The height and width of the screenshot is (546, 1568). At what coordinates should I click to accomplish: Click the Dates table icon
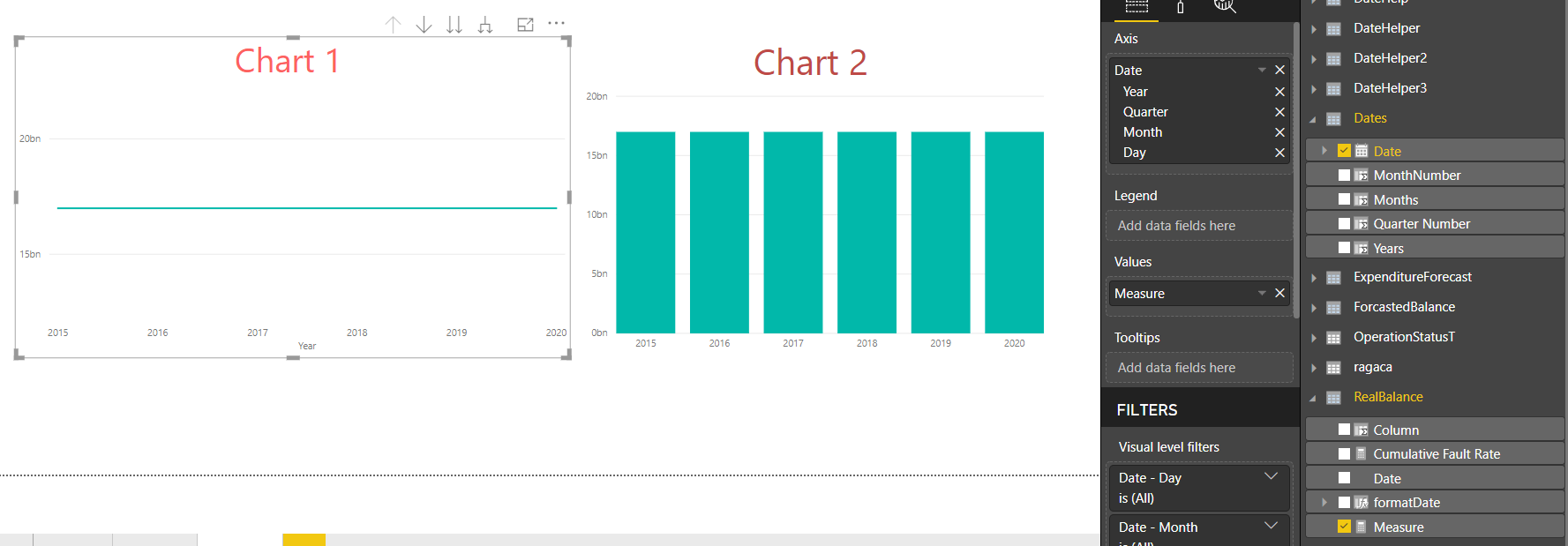tap(1334, 119)
